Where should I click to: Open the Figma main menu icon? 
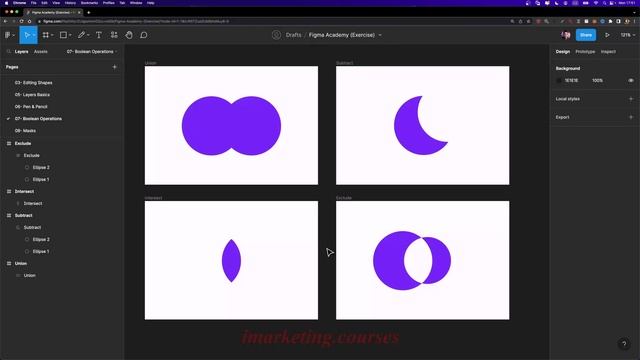click(8, 35)
